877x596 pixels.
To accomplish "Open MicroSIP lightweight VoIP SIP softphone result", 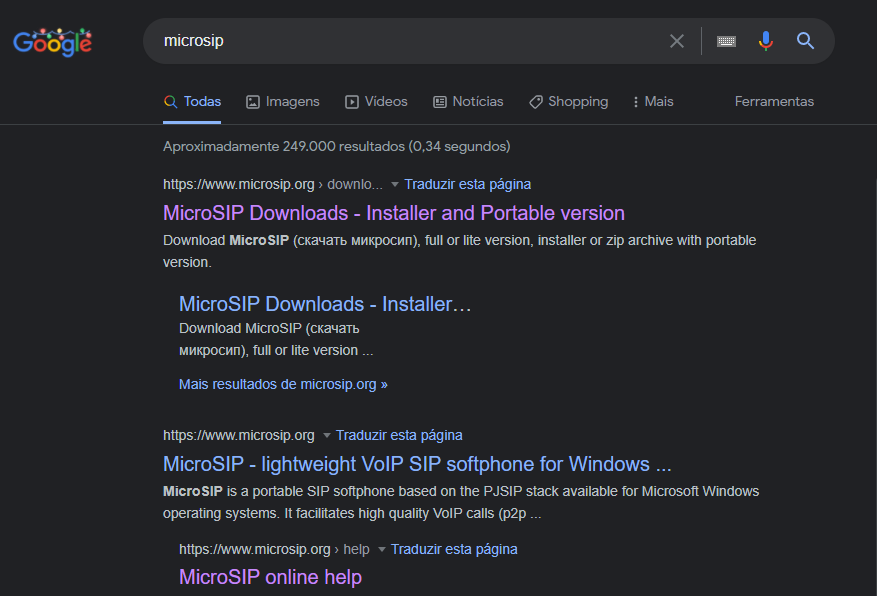I will click(x=416, y=464).
